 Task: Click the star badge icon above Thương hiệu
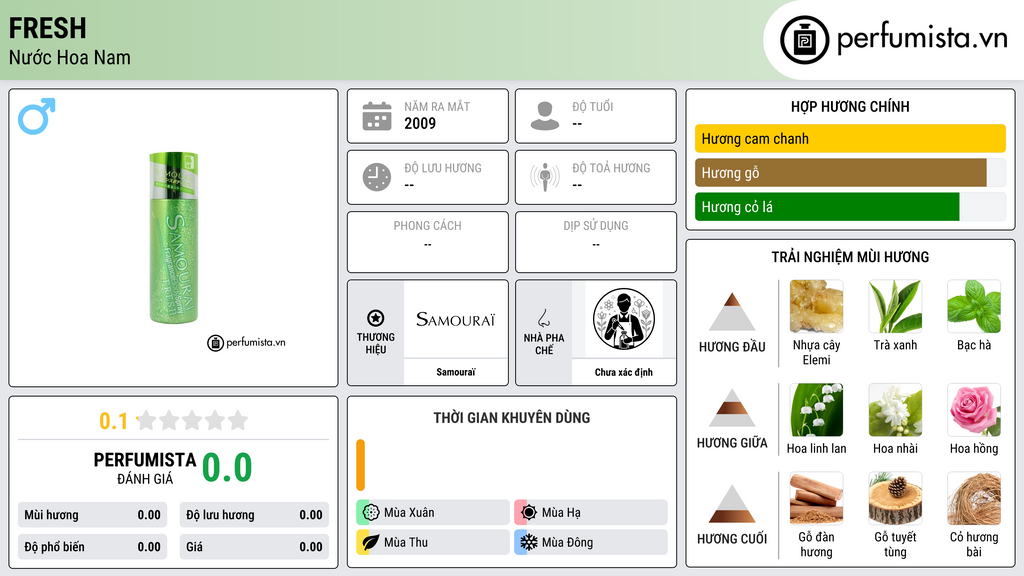376,318
